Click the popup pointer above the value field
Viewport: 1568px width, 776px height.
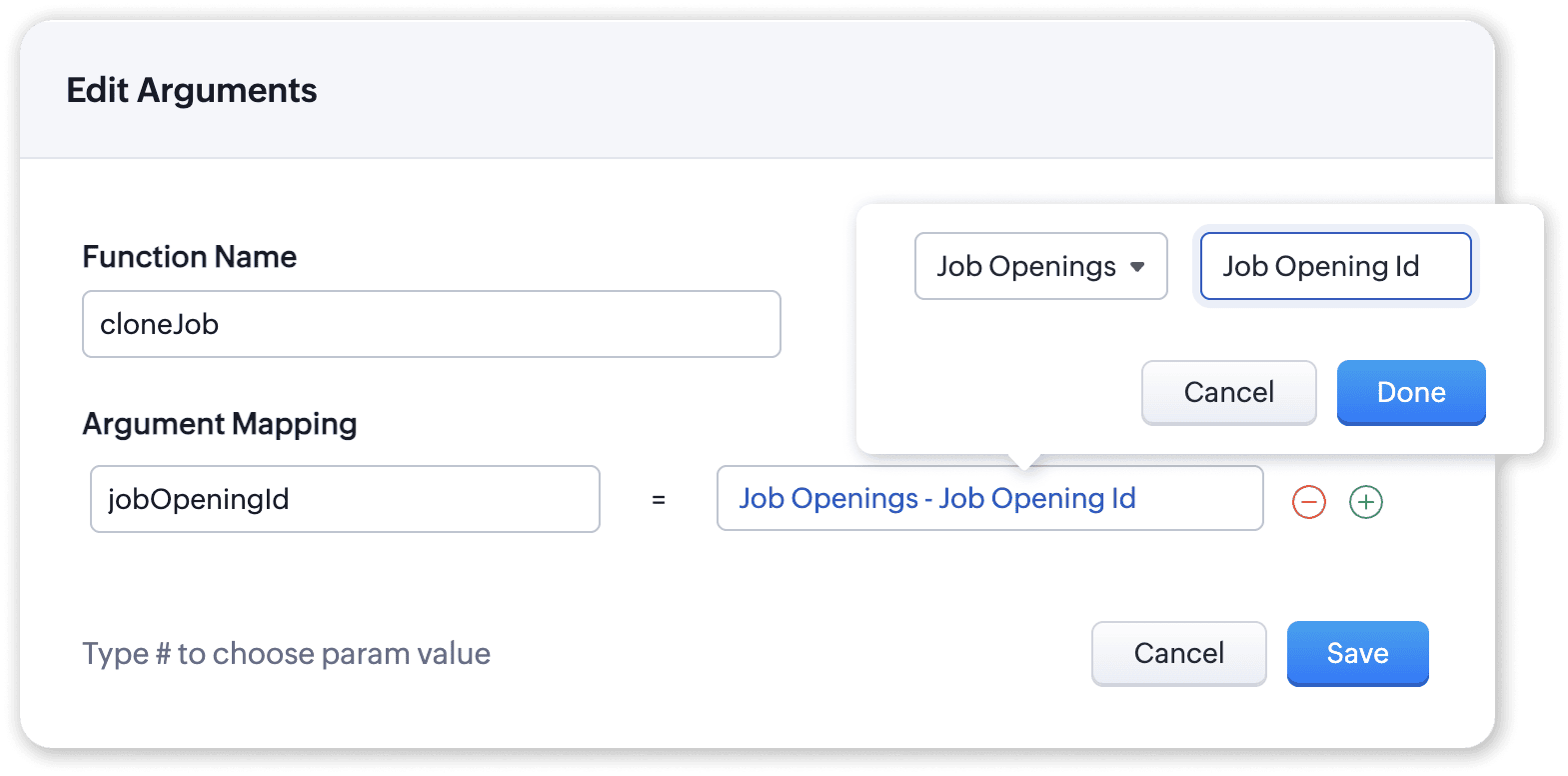[x=1024, y=461]
